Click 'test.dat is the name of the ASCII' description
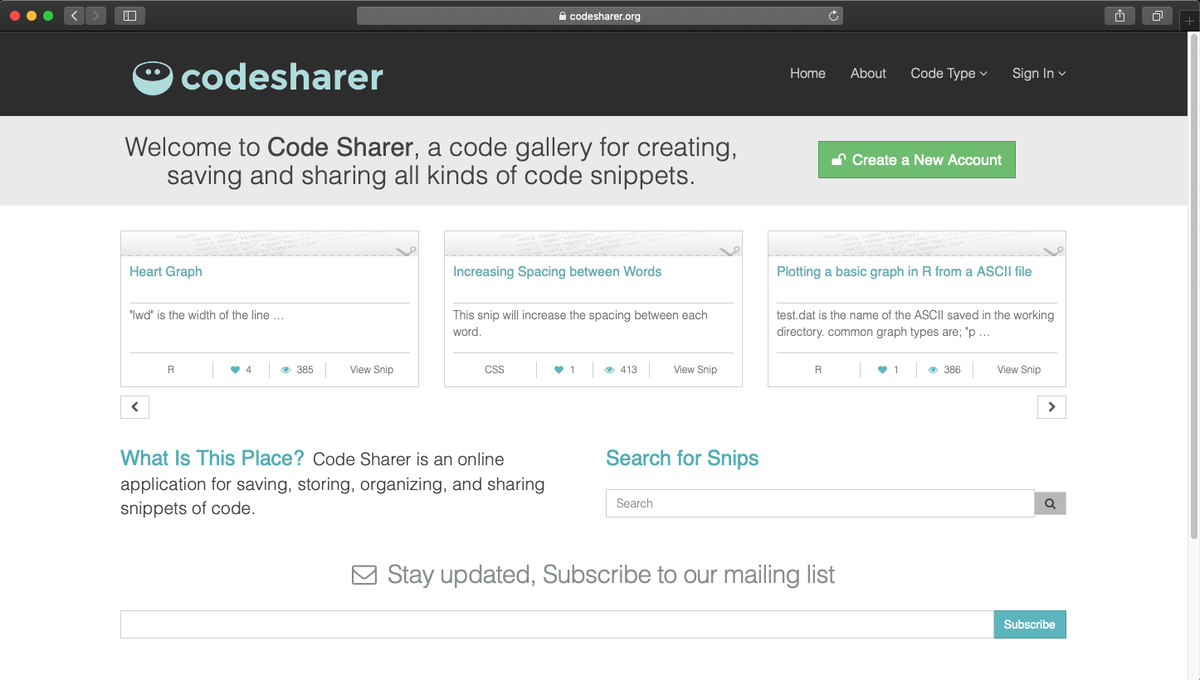The width and height of the screenshot is (1200, 680). [915, 323]
